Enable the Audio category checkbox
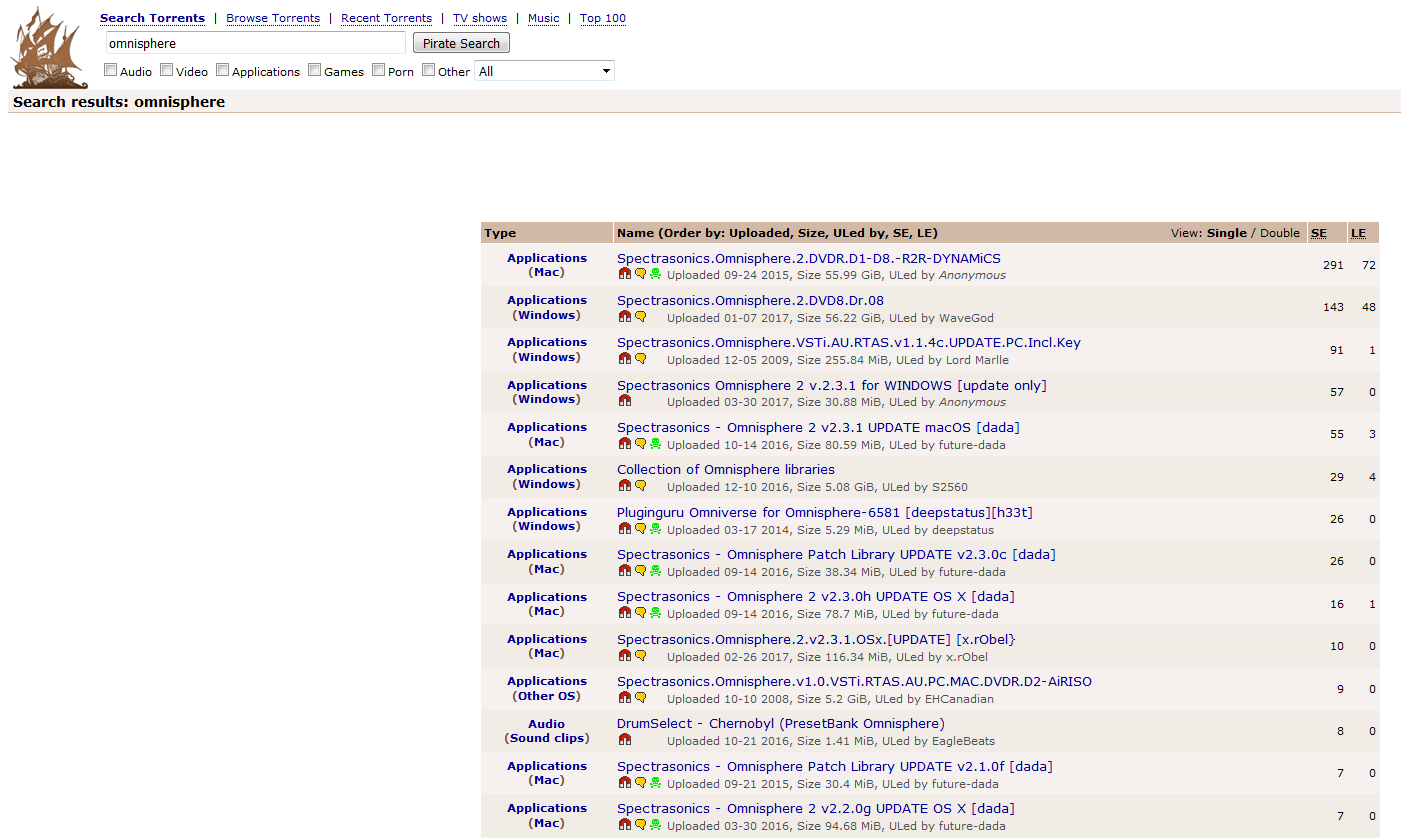The width and height of the screenshot is (1401, 838). tap(111, 70)
